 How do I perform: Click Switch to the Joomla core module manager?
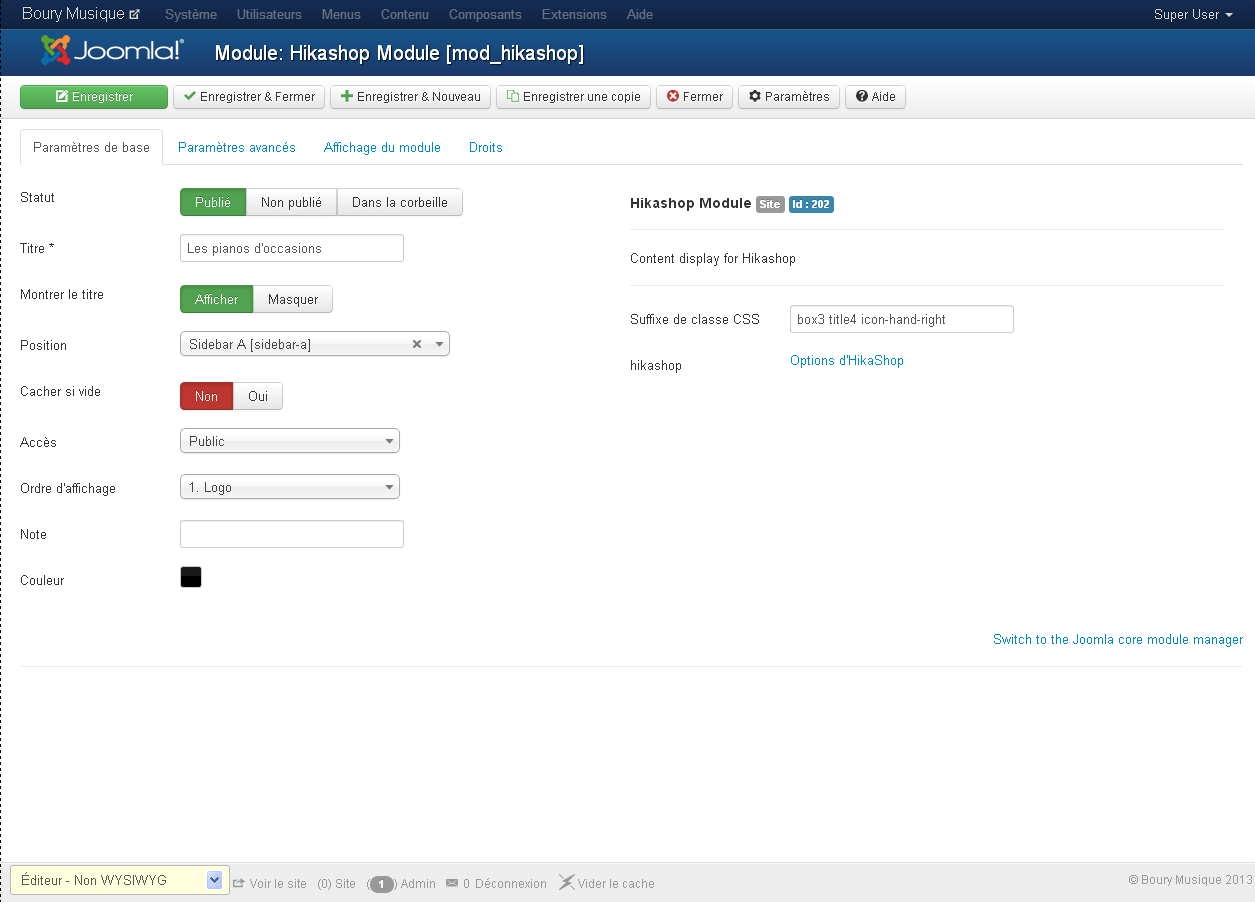click(x=1118, y=639)
